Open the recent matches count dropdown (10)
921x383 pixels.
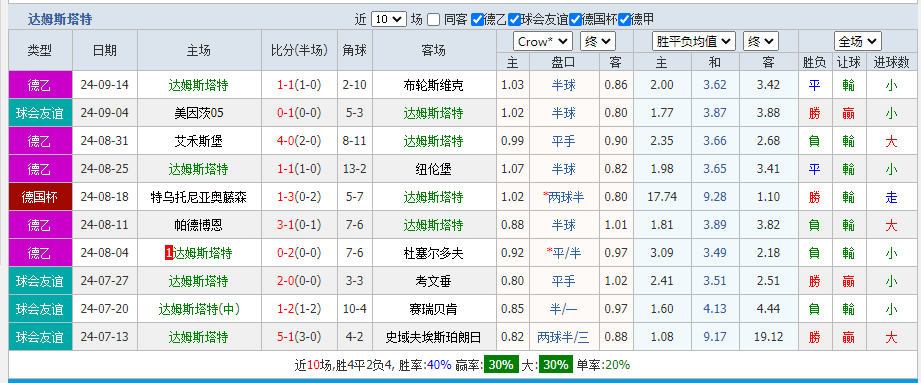388,19
